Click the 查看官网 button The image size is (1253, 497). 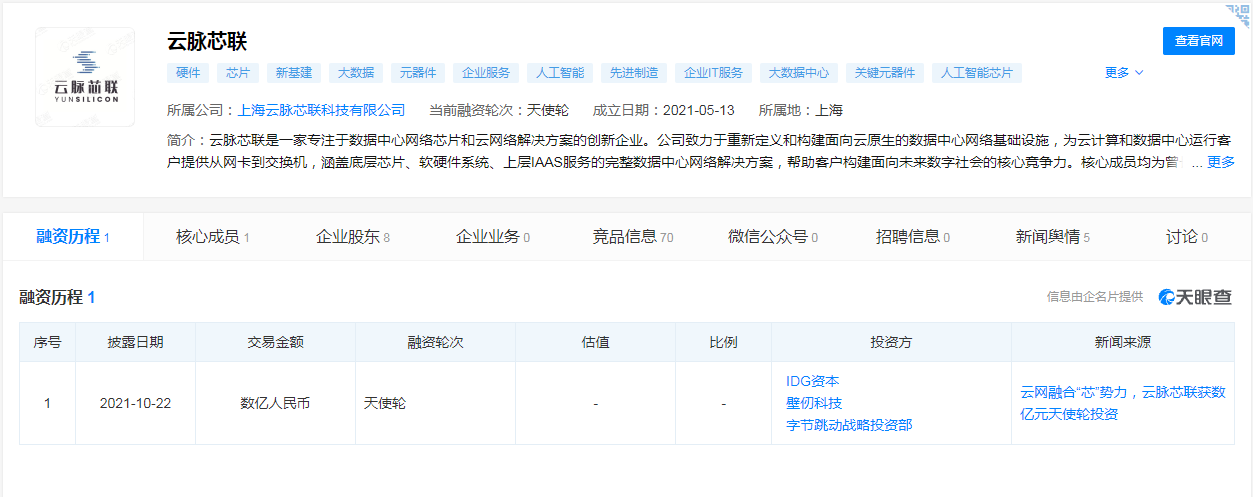click(1198, 41)
